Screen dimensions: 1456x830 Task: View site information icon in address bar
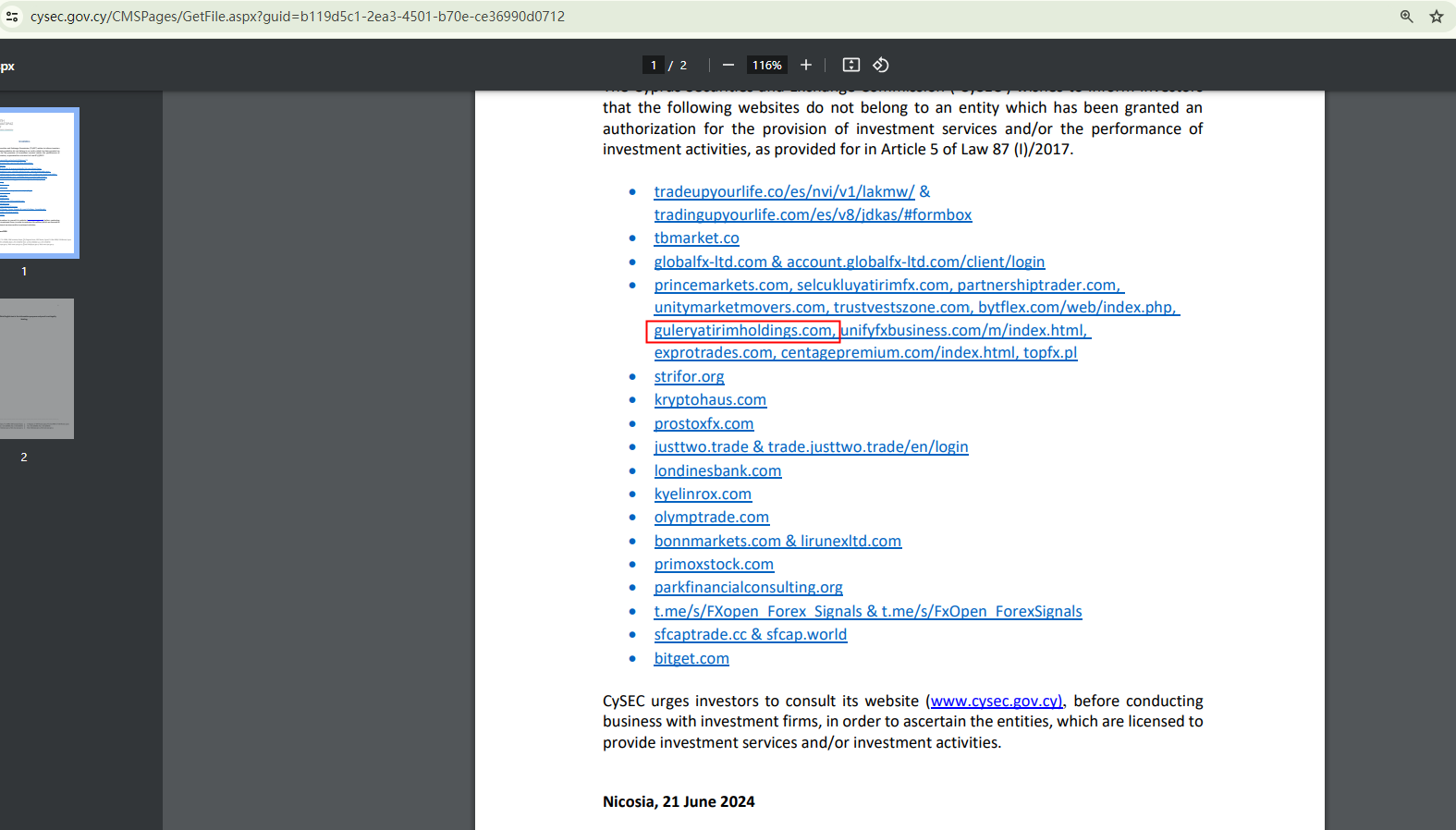pyautogui.click(x=12, y=17)
